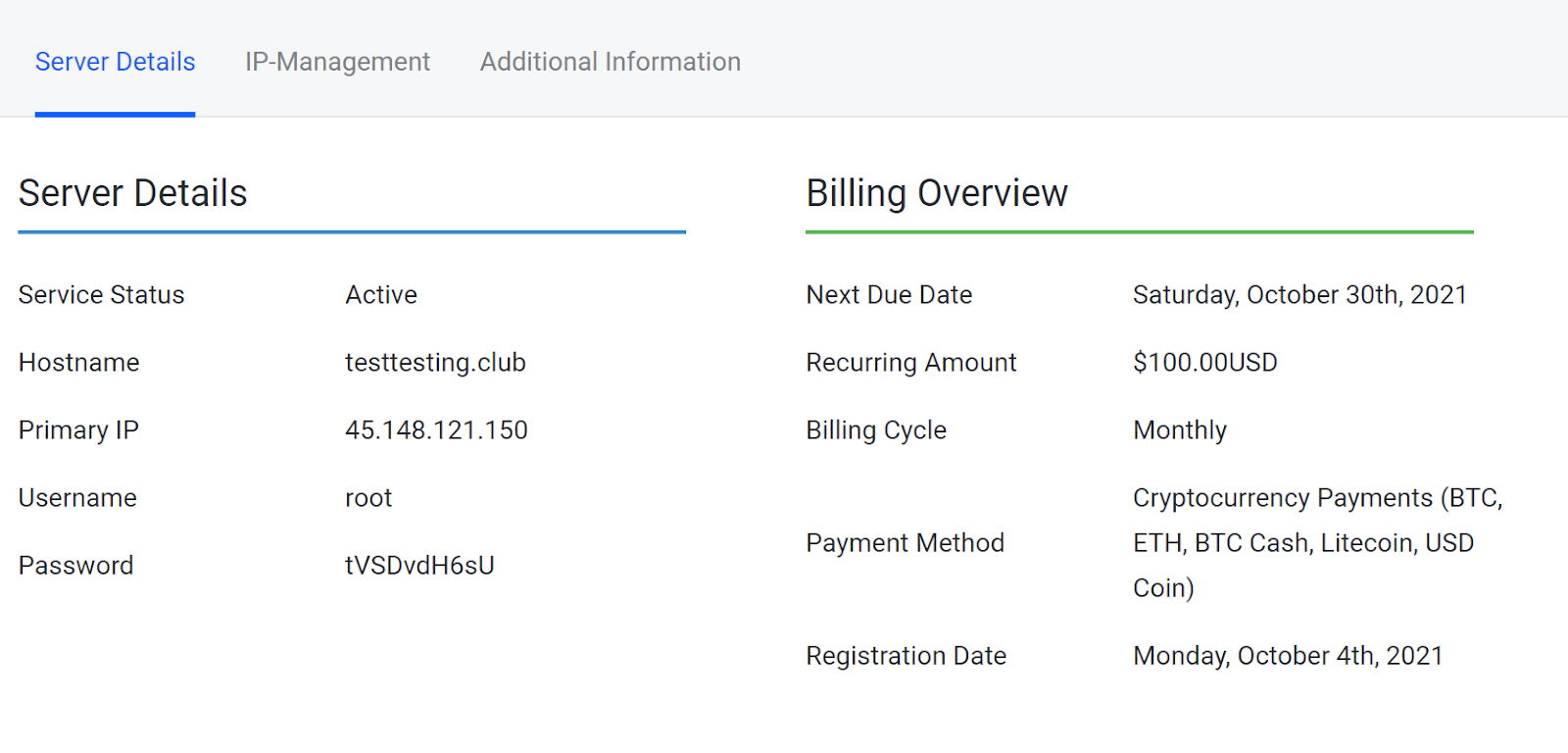
Task: Click the Billing Overview section heading
Action: coord(936,193)
